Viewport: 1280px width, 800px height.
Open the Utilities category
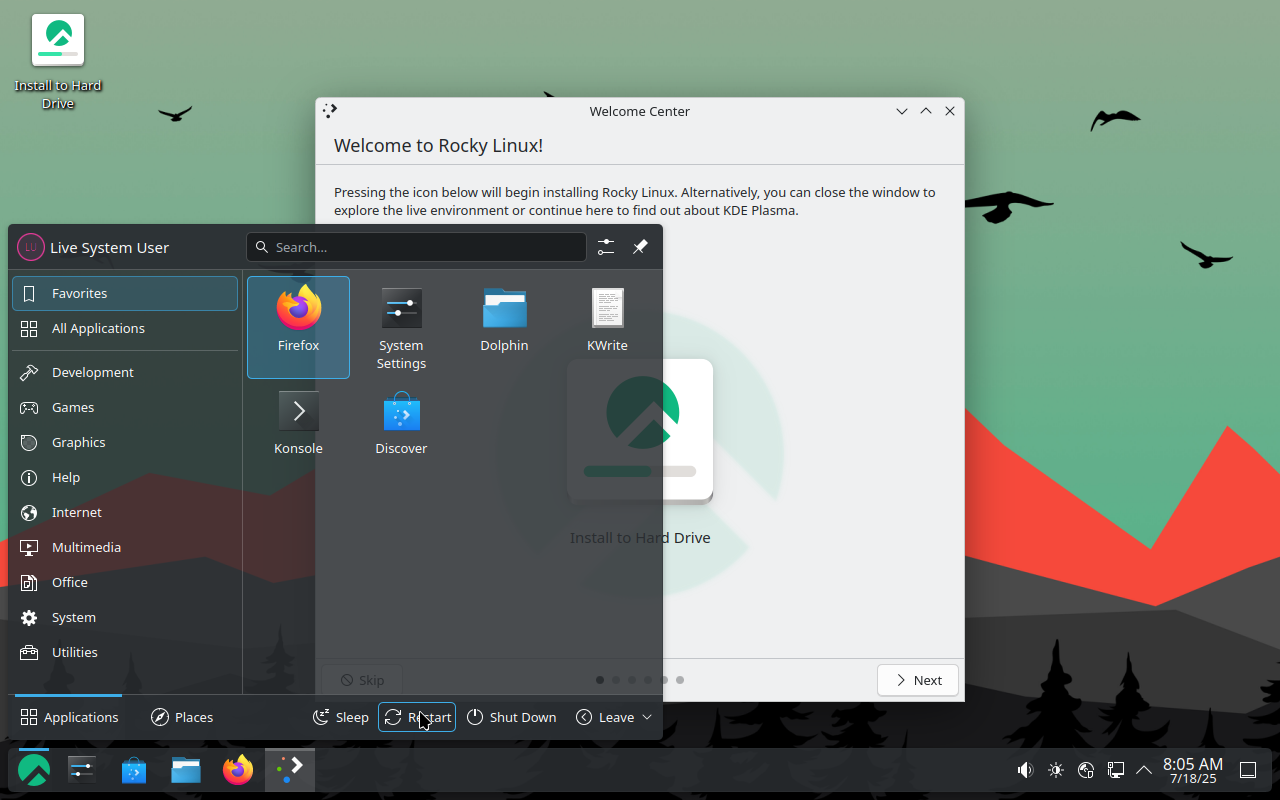125,652
